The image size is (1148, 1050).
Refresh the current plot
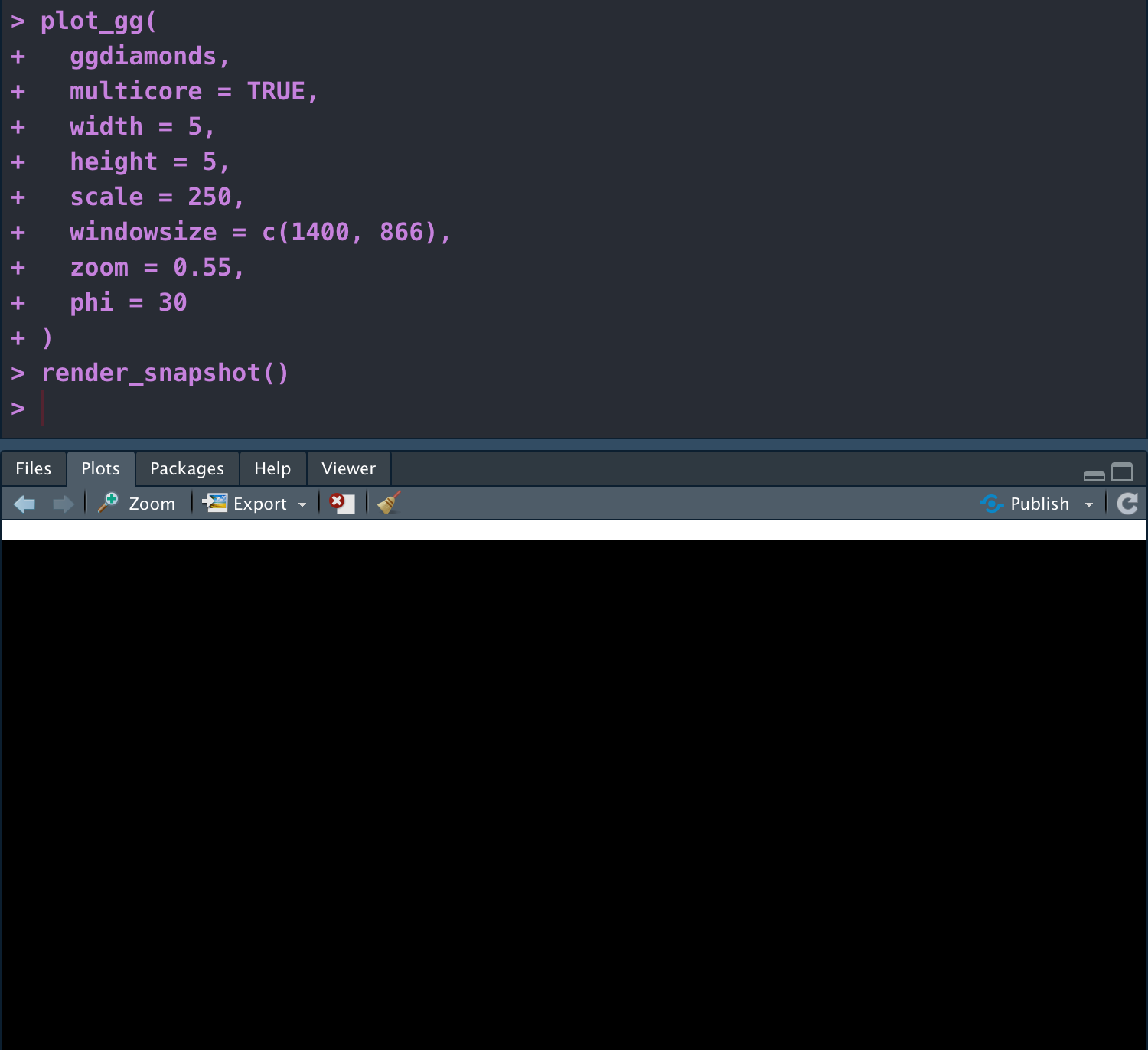click(x=1127, y=503)
